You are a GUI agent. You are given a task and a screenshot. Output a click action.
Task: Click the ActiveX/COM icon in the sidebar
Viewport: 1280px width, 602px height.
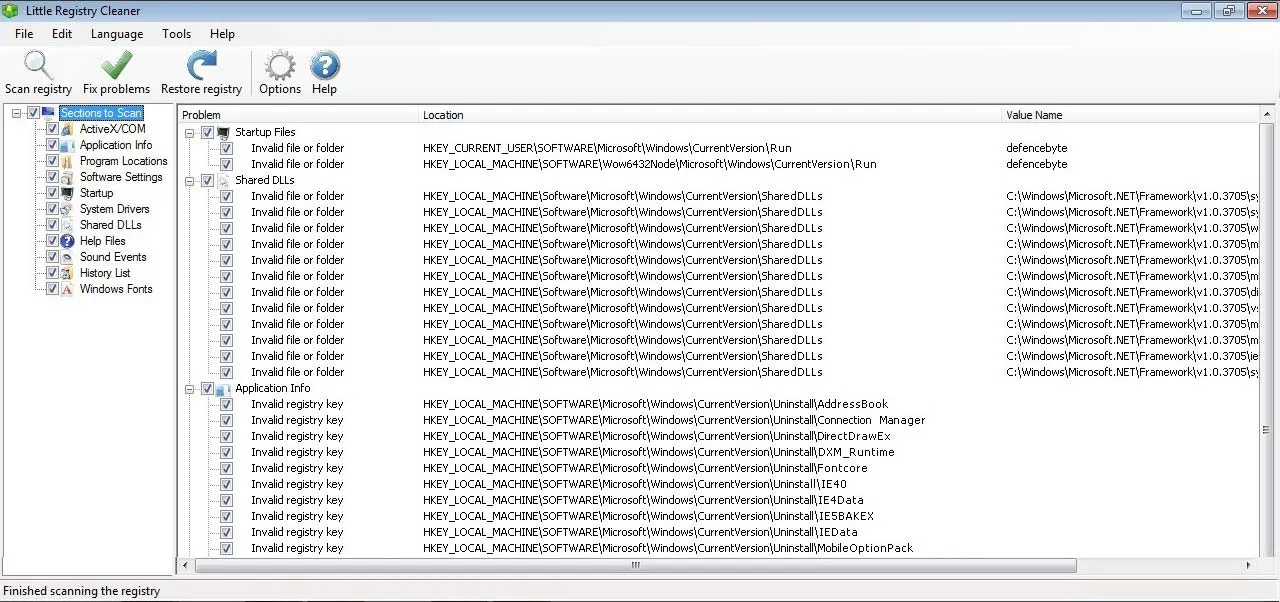(66, 129)
